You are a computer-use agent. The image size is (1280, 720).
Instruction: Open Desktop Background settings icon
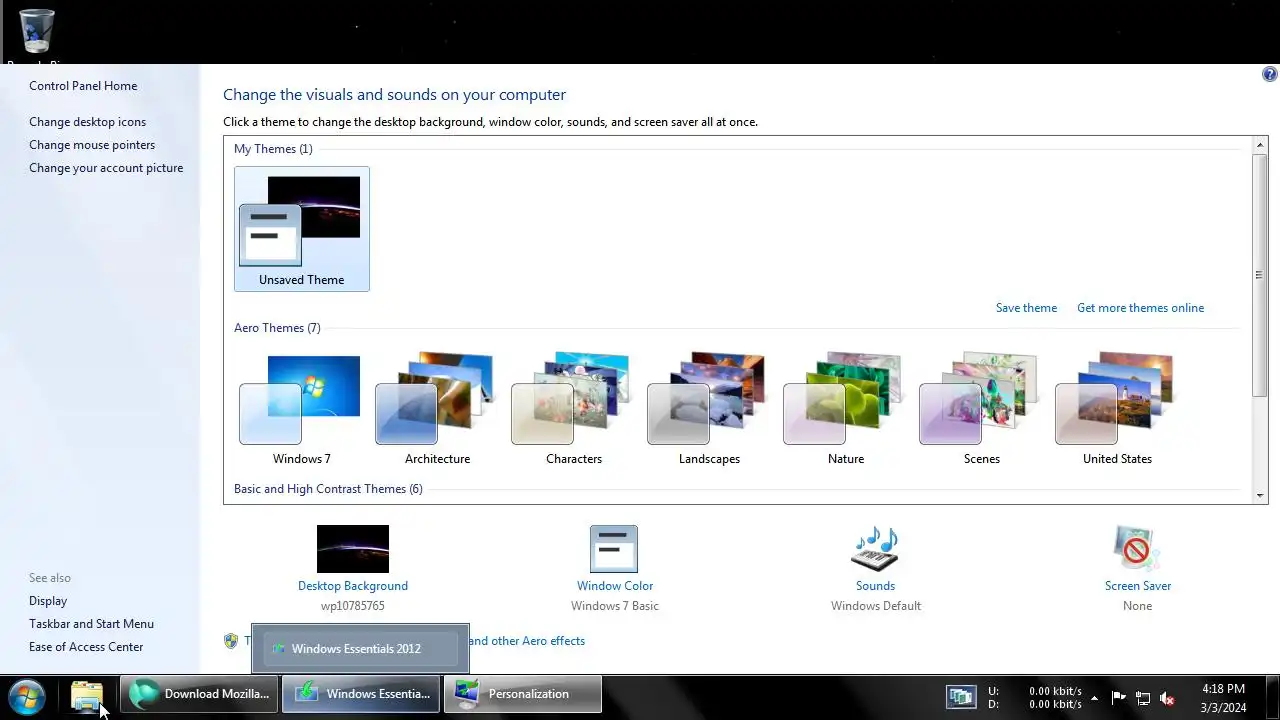pos(353,549)
